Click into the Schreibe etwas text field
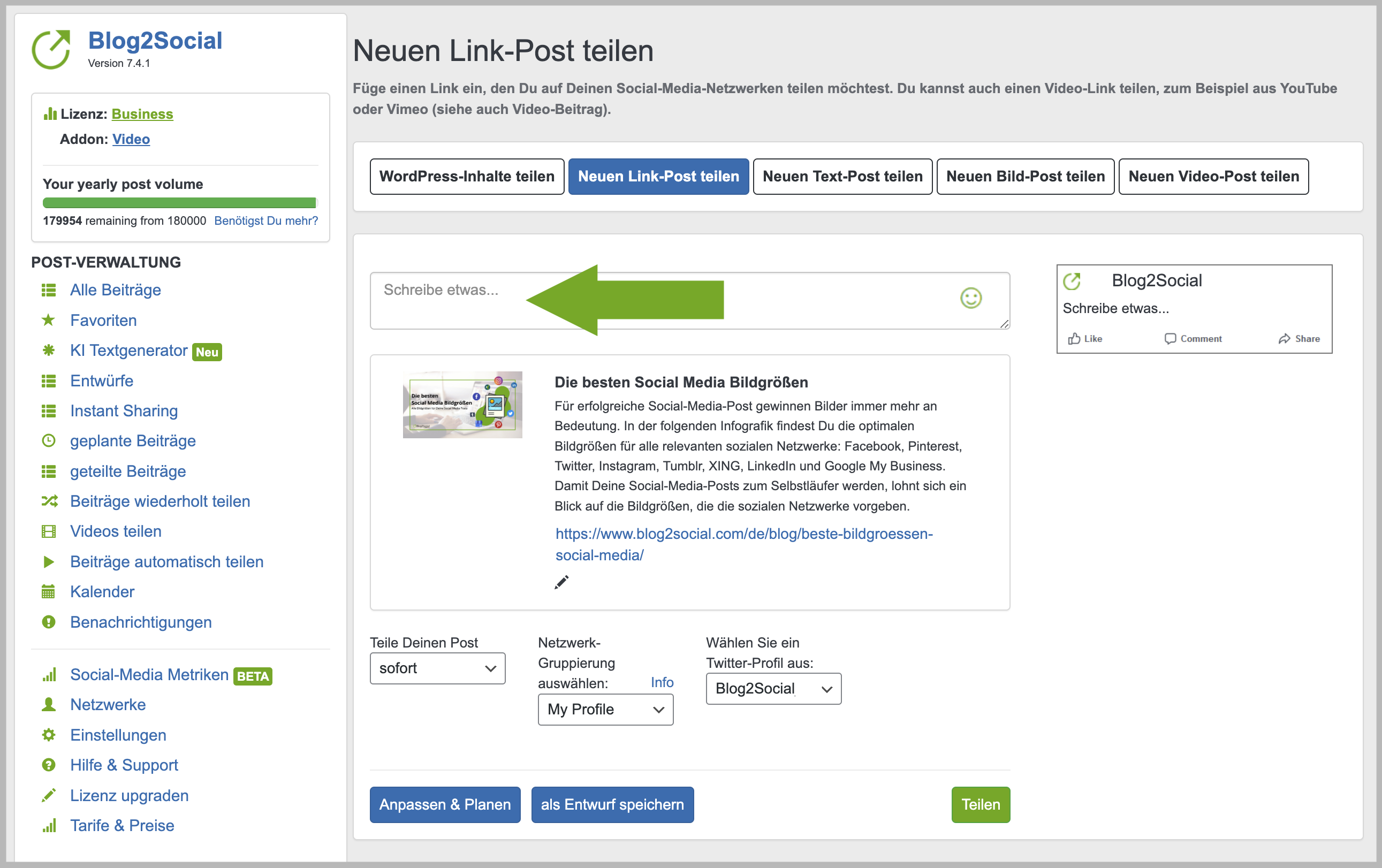 [690, 301]
